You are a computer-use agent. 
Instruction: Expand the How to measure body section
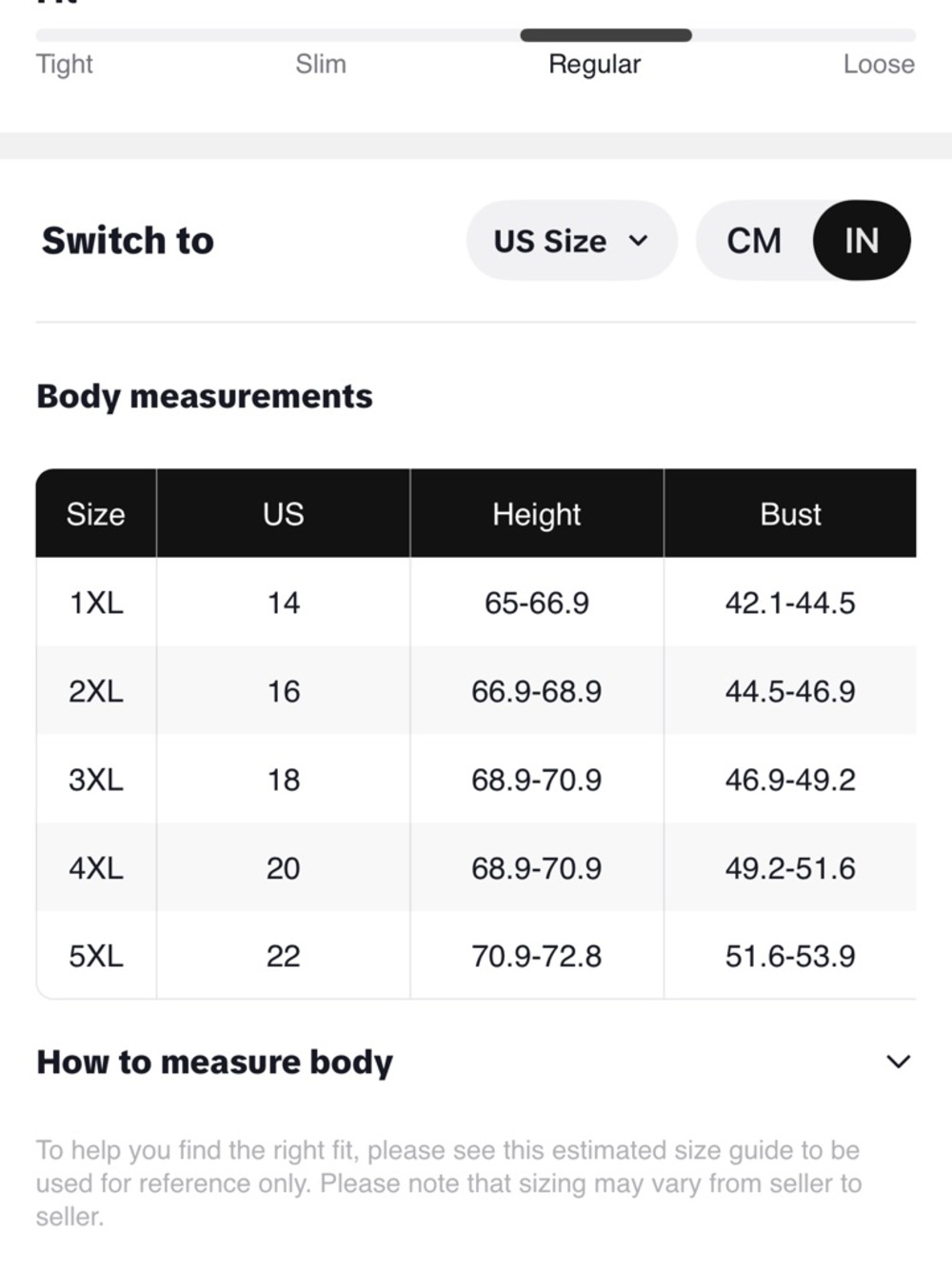(x=476, y=1061)
